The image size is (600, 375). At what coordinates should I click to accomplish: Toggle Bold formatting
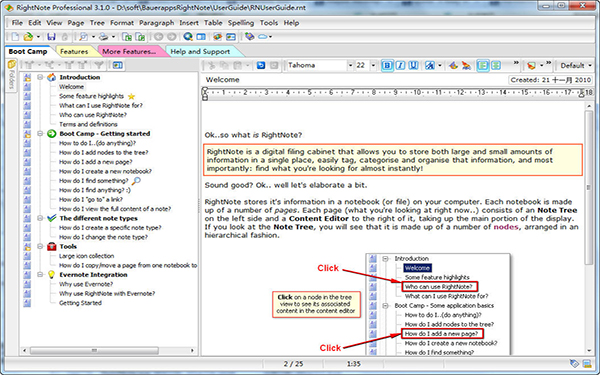(387, 65)
